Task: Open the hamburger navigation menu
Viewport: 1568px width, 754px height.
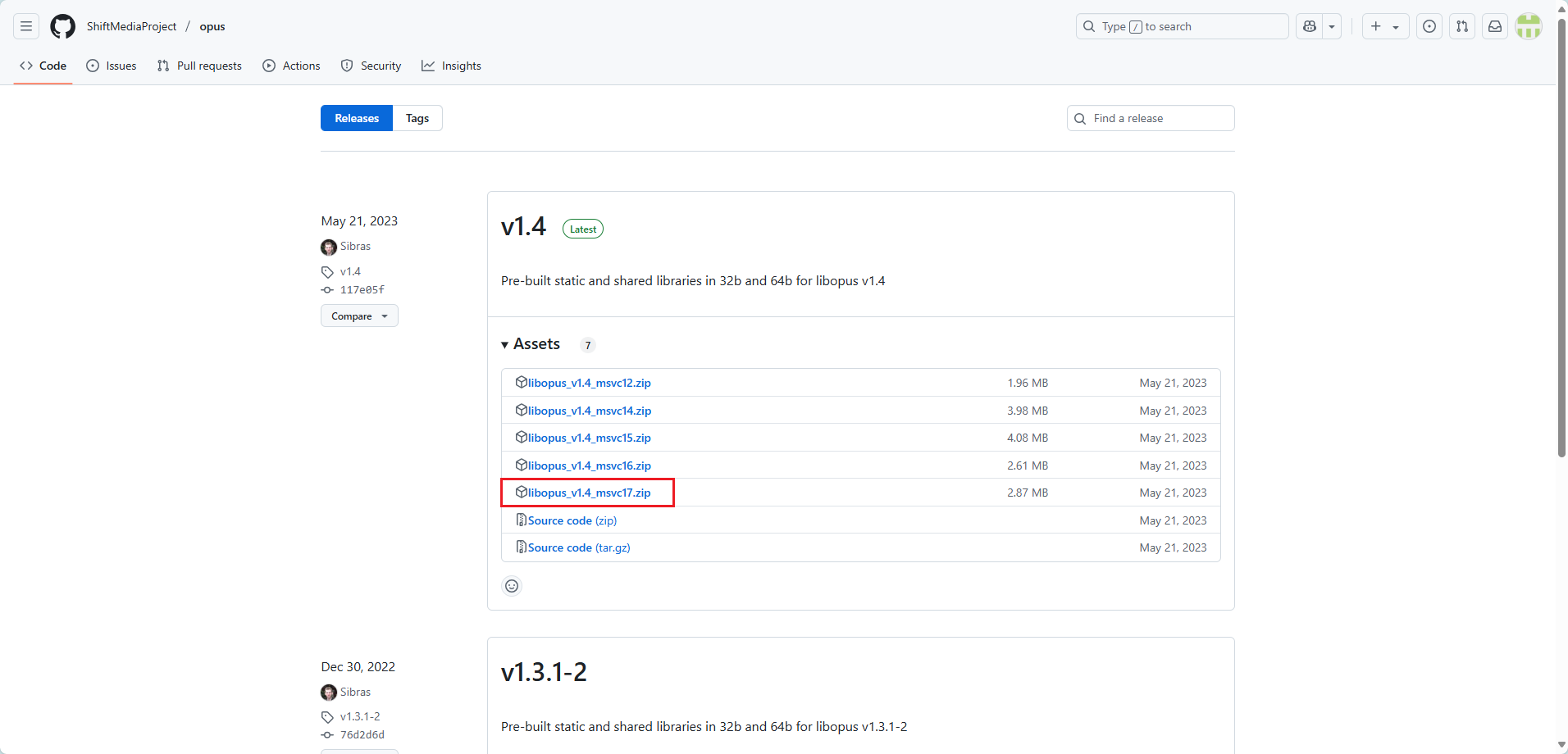Action: coord(26,26)
